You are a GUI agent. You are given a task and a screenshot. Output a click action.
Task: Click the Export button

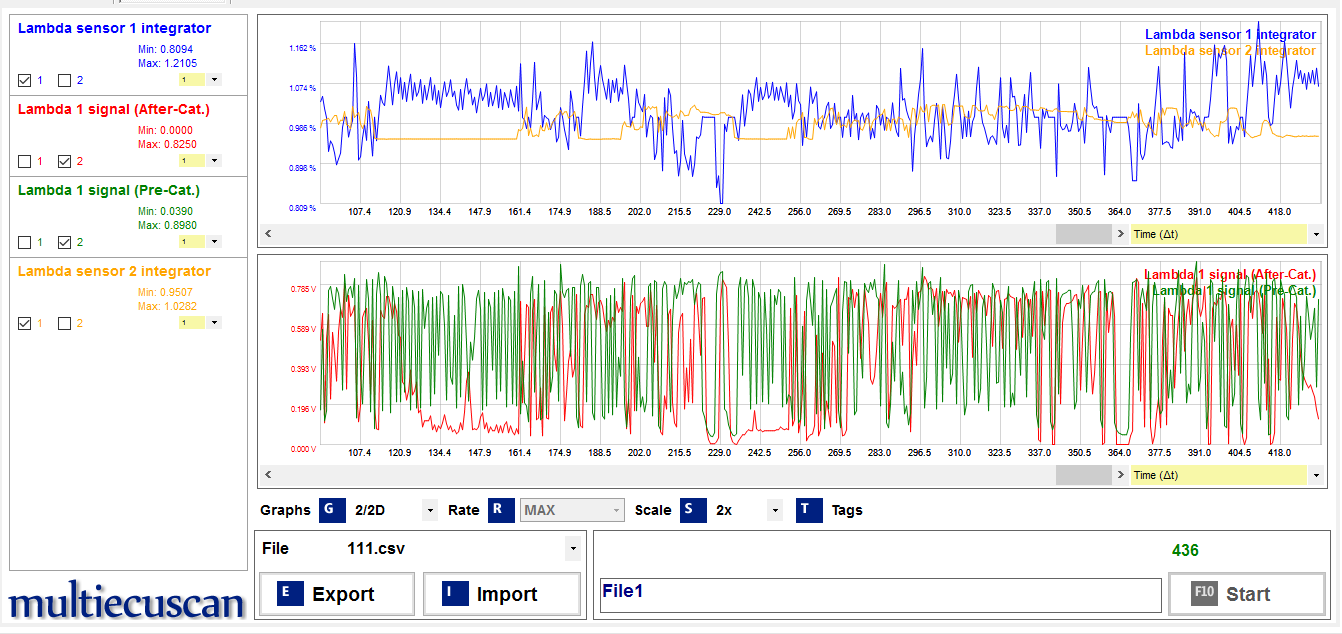(x=336, y=594)
